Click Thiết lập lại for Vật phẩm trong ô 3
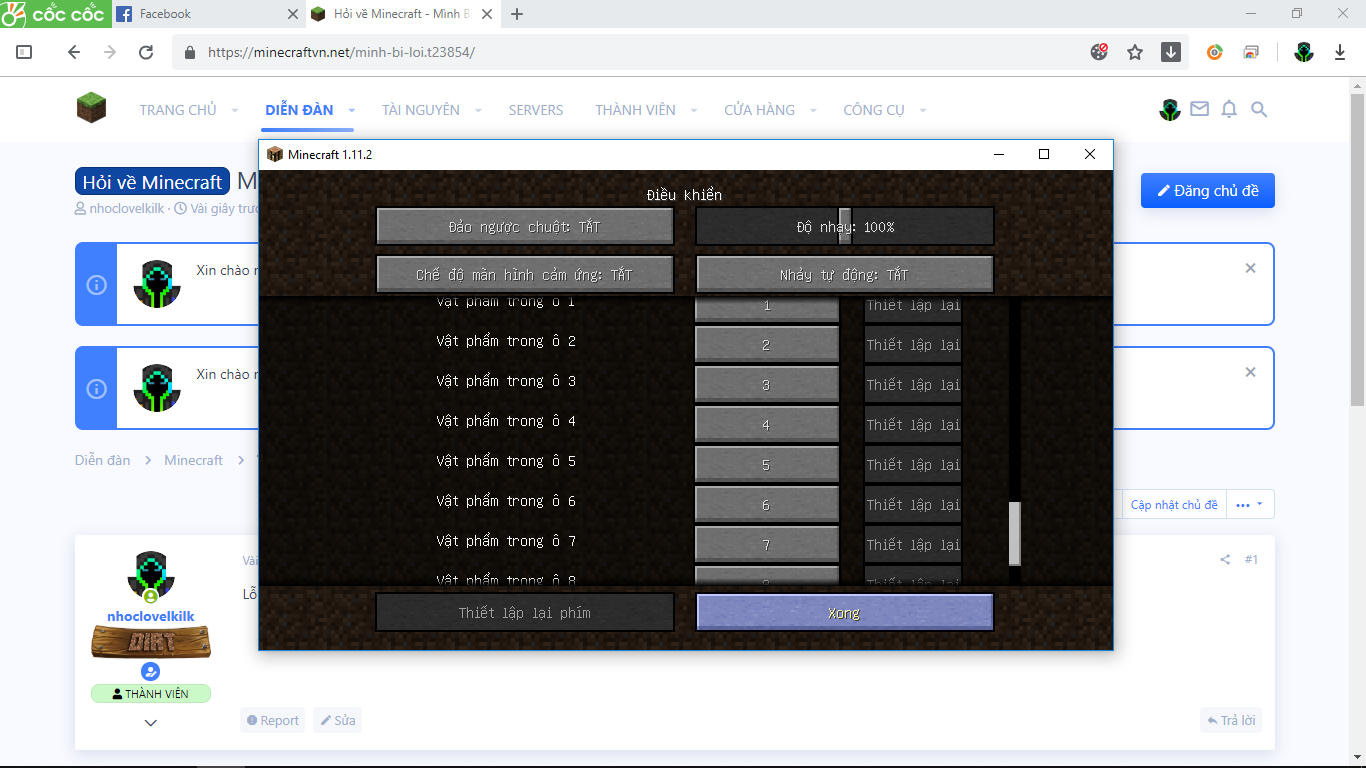 tap(912, 385)
